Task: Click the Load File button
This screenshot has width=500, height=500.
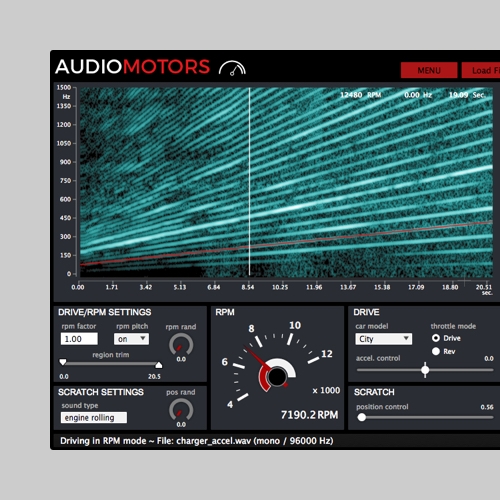Action: tap(481, 70)
